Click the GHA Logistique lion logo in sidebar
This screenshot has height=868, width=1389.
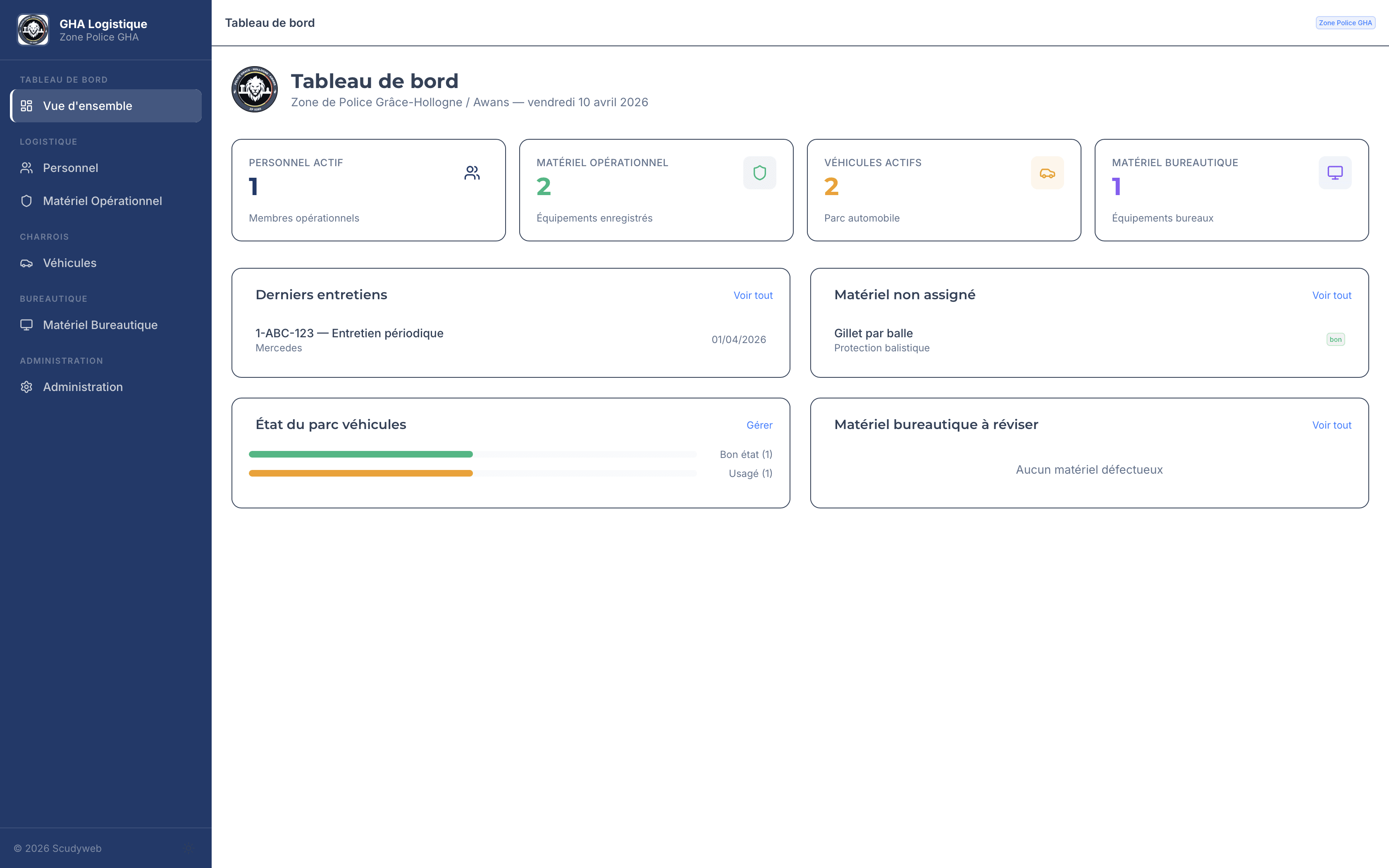click(x=33, y=30)
